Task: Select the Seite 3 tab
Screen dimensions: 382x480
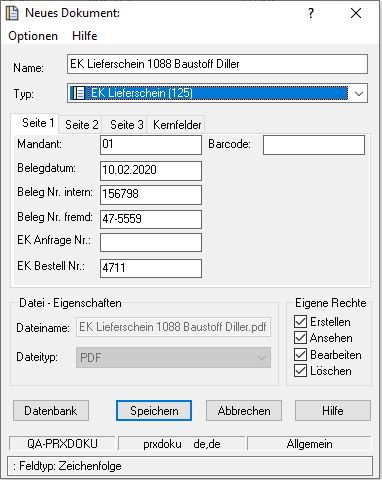Action: [x=126, y=125]
